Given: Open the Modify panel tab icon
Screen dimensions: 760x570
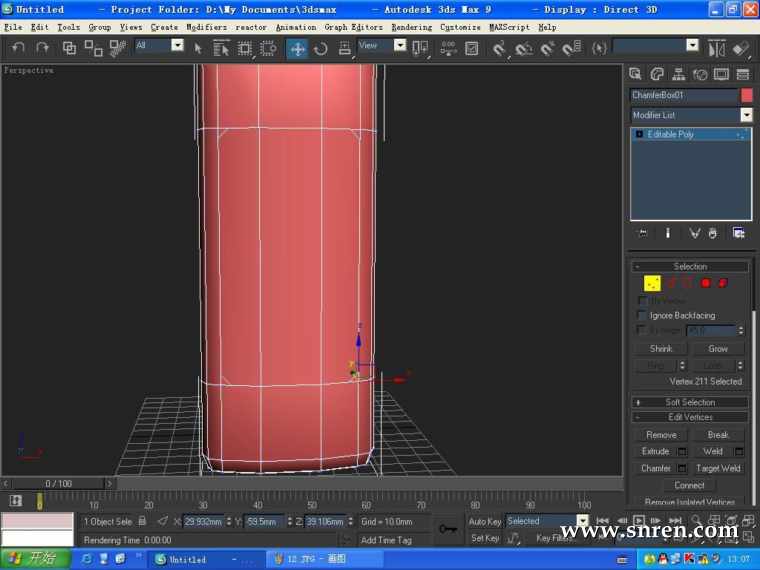Looking at the screenshot, I should (x=657, y=74).
